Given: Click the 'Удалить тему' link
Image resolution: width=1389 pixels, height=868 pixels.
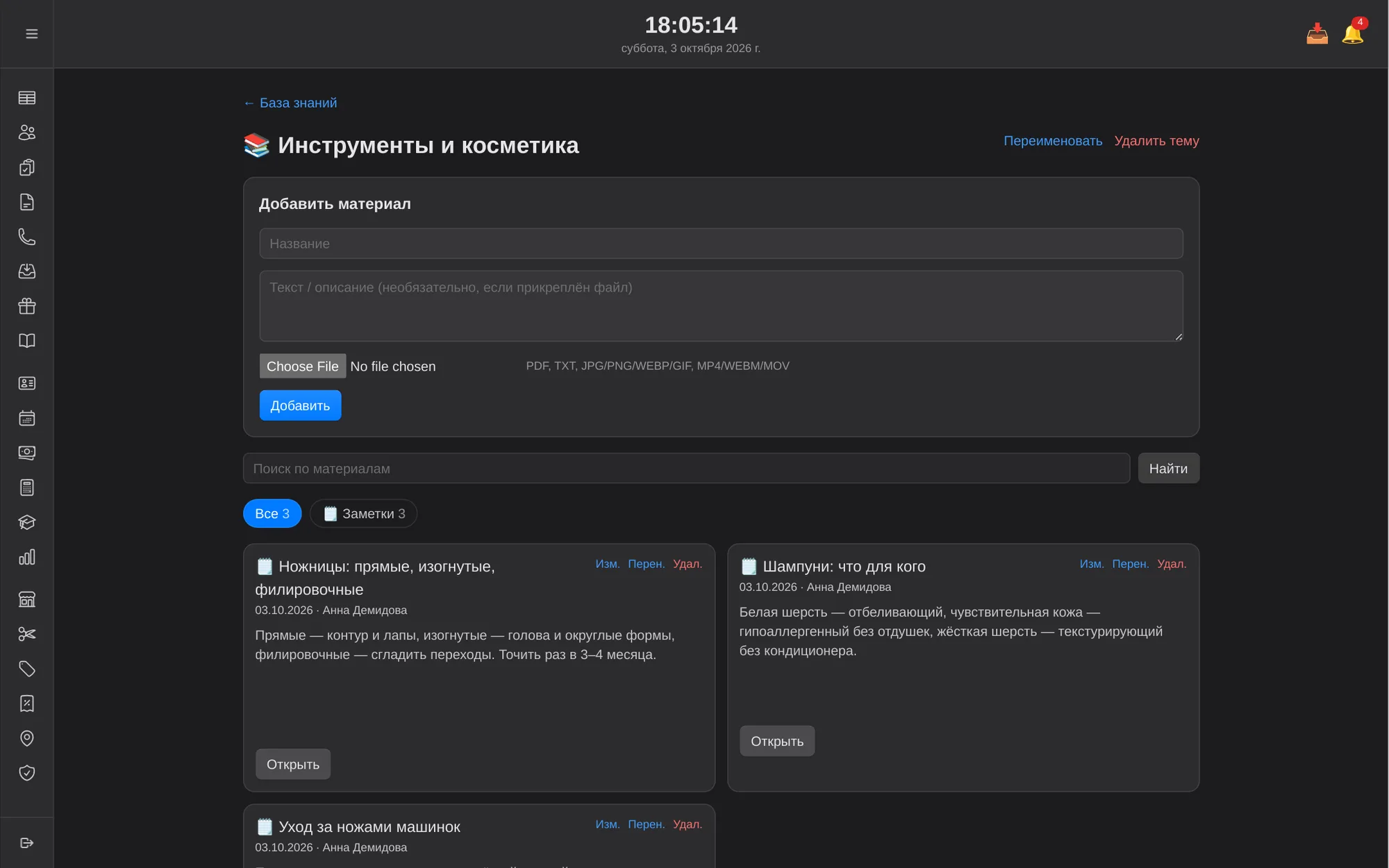Looking at the screenshot, I should point(1156,141).
